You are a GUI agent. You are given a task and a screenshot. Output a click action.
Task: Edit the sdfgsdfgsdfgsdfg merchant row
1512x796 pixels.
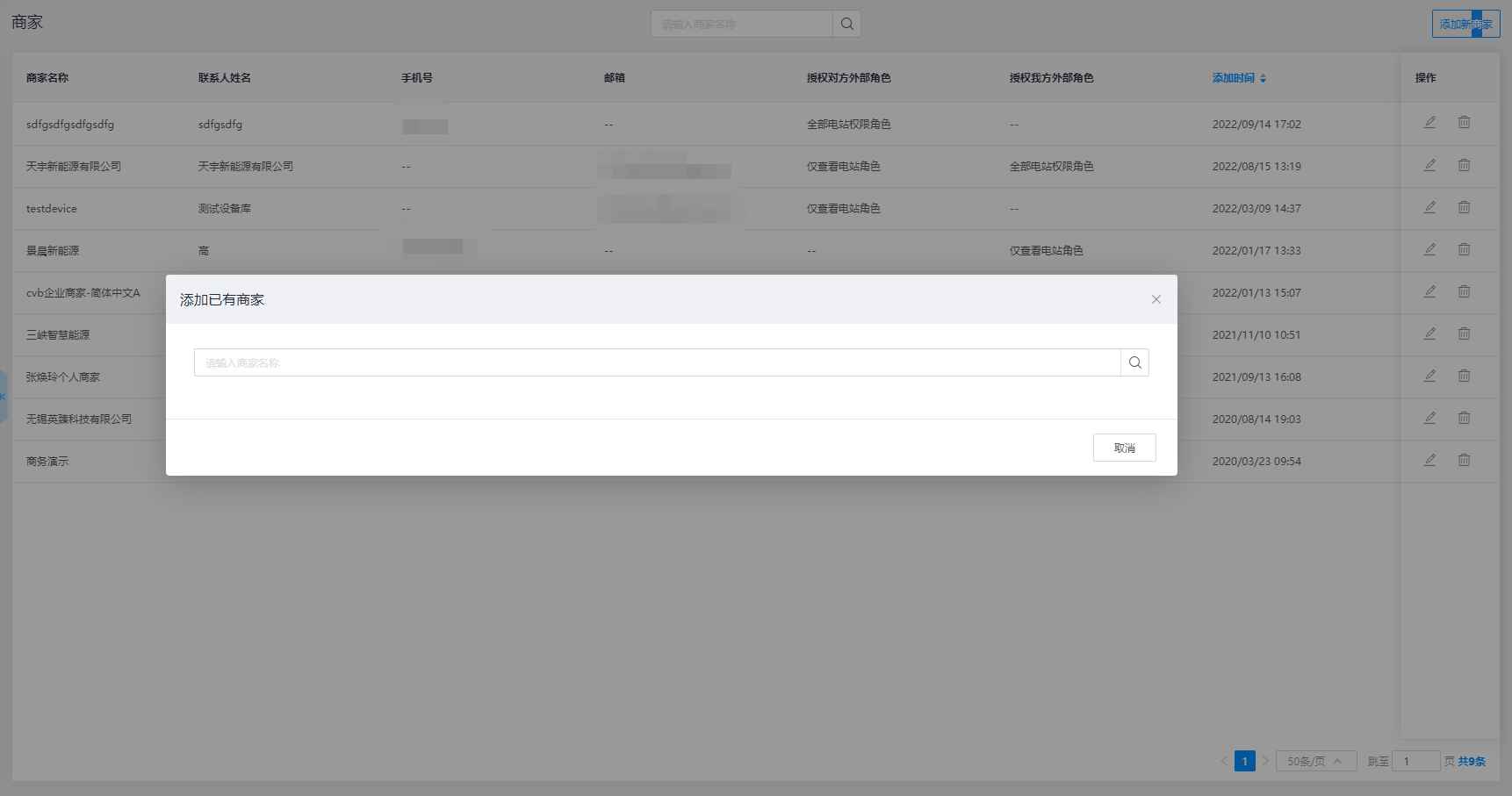click(1429, 123)
